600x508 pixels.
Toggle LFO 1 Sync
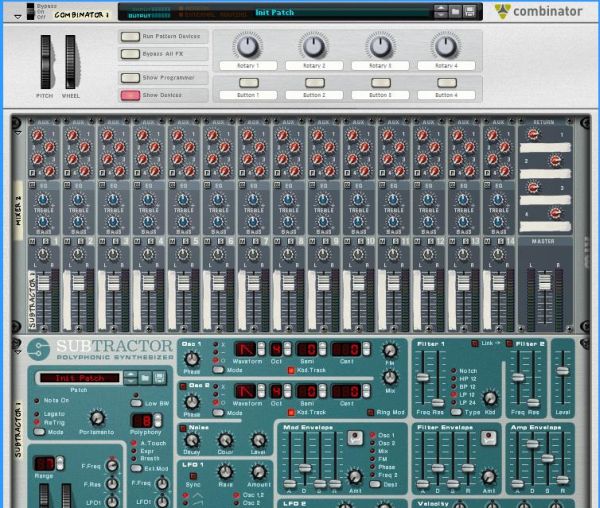point(193,476)
